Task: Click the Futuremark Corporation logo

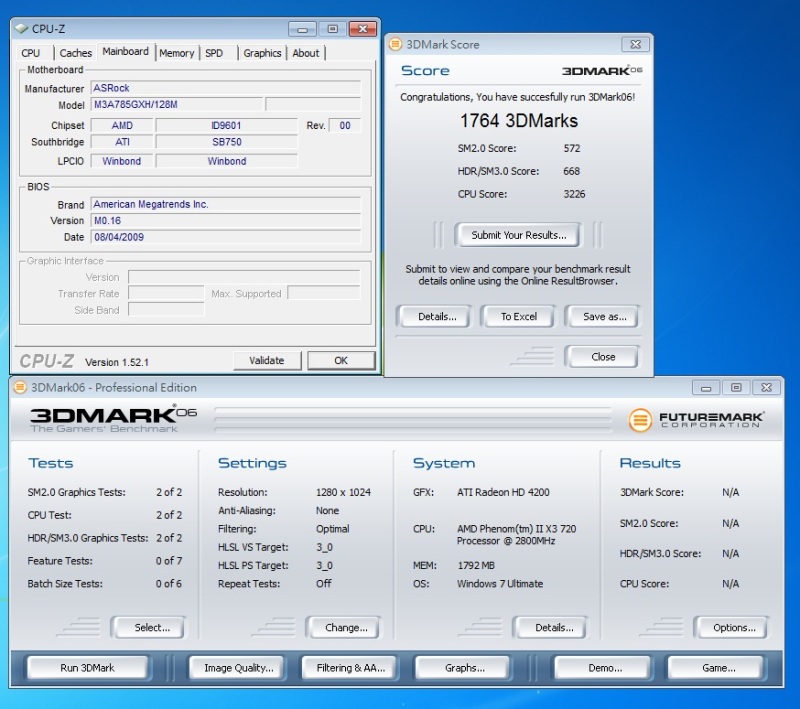Action: tap(696, 420)
